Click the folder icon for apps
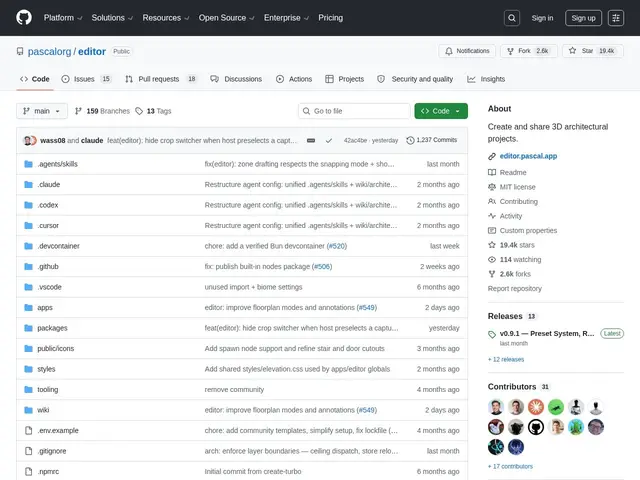Image resolution: width=640 pixels, height=480 pixels. pos(28,307)
